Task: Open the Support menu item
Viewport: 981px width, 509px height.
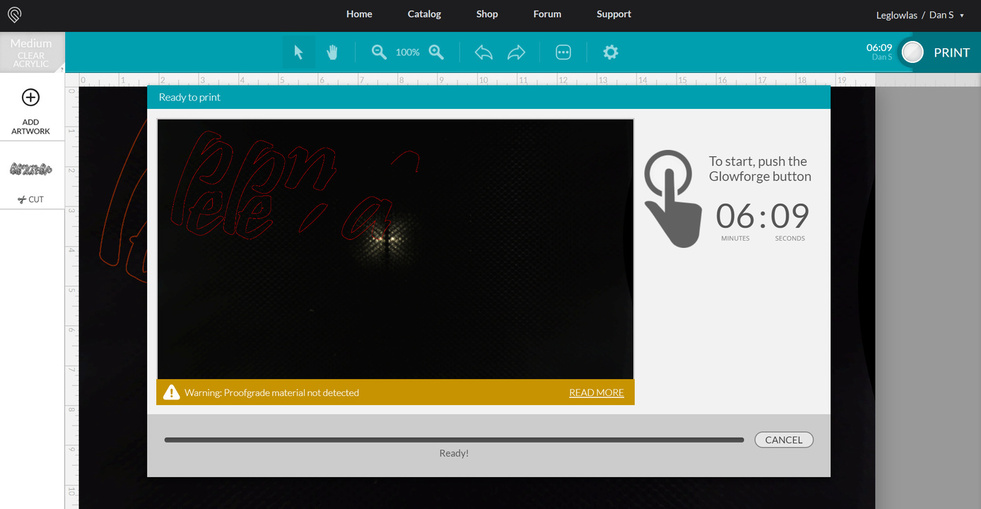Action: pos(613,14)
